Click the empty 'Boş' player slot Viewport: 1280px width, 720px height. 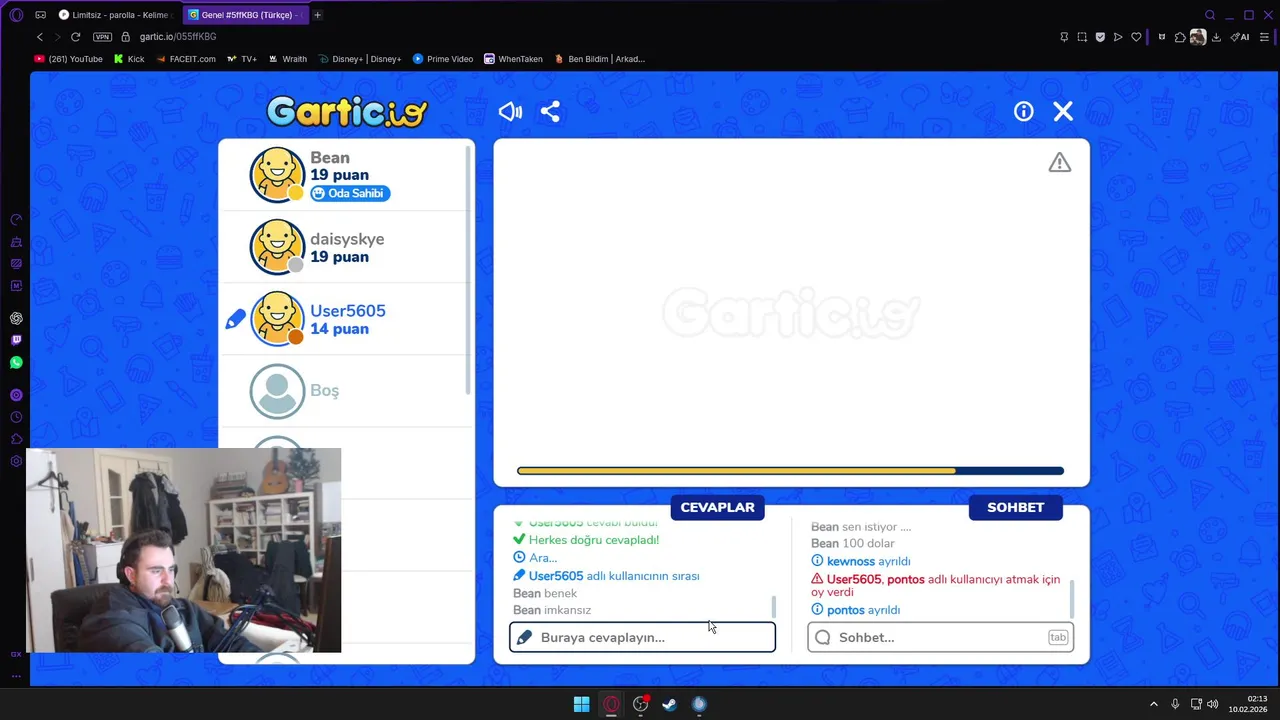[346, 391]
